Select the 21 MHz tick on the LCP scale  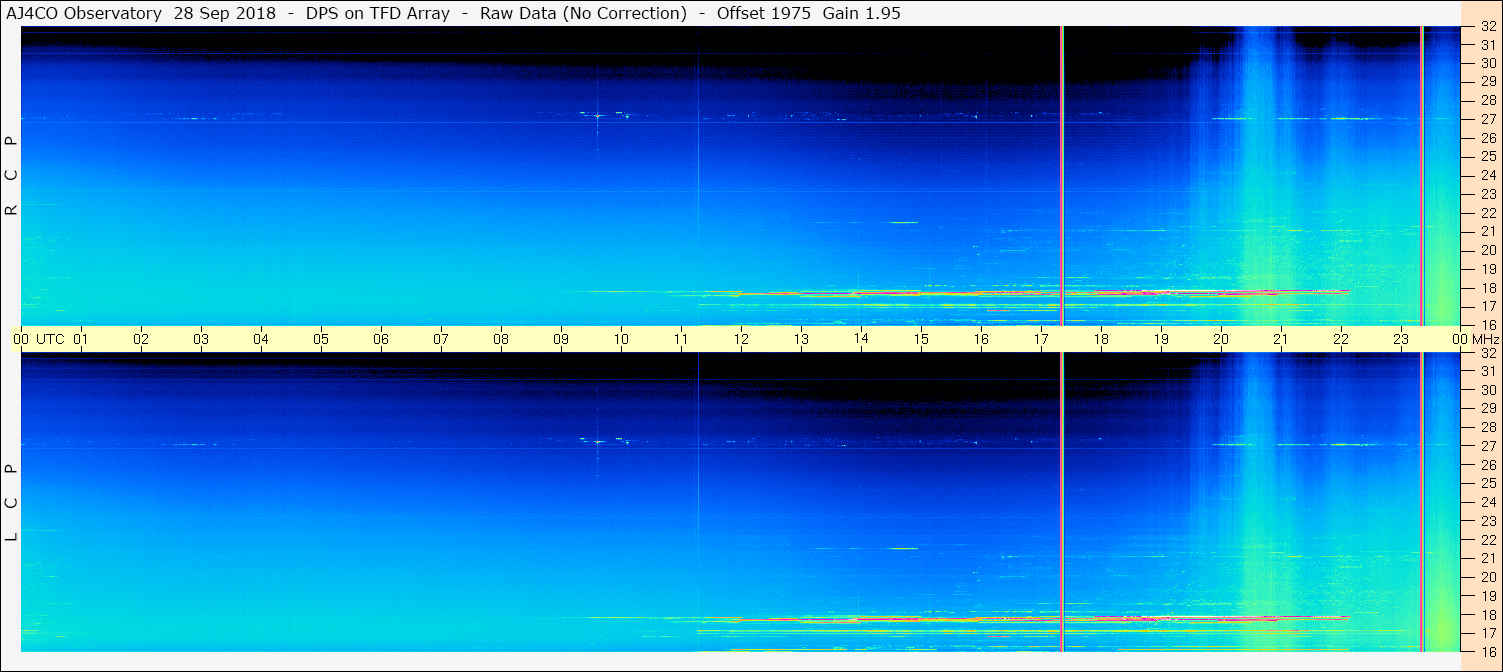point(1488,559)
